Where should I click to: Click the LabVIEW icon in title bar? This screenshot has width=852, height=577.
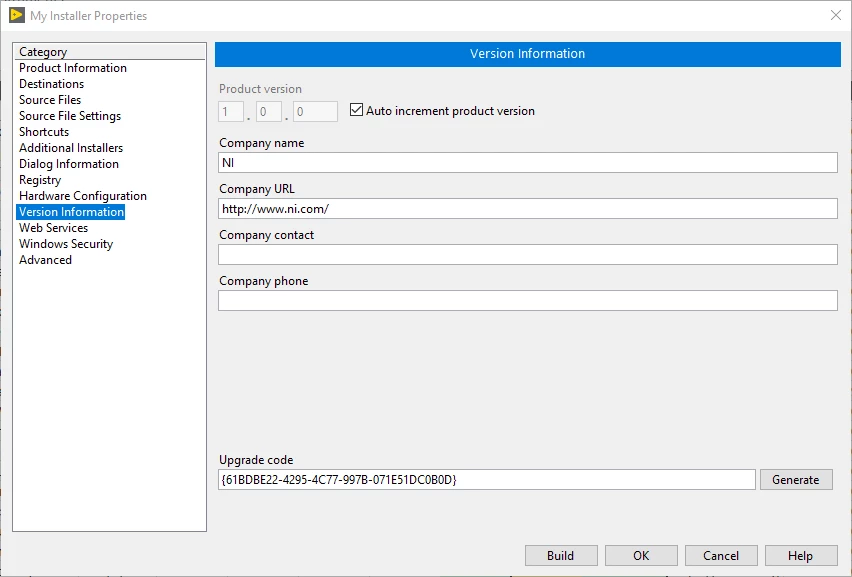[x=17, y=15]
